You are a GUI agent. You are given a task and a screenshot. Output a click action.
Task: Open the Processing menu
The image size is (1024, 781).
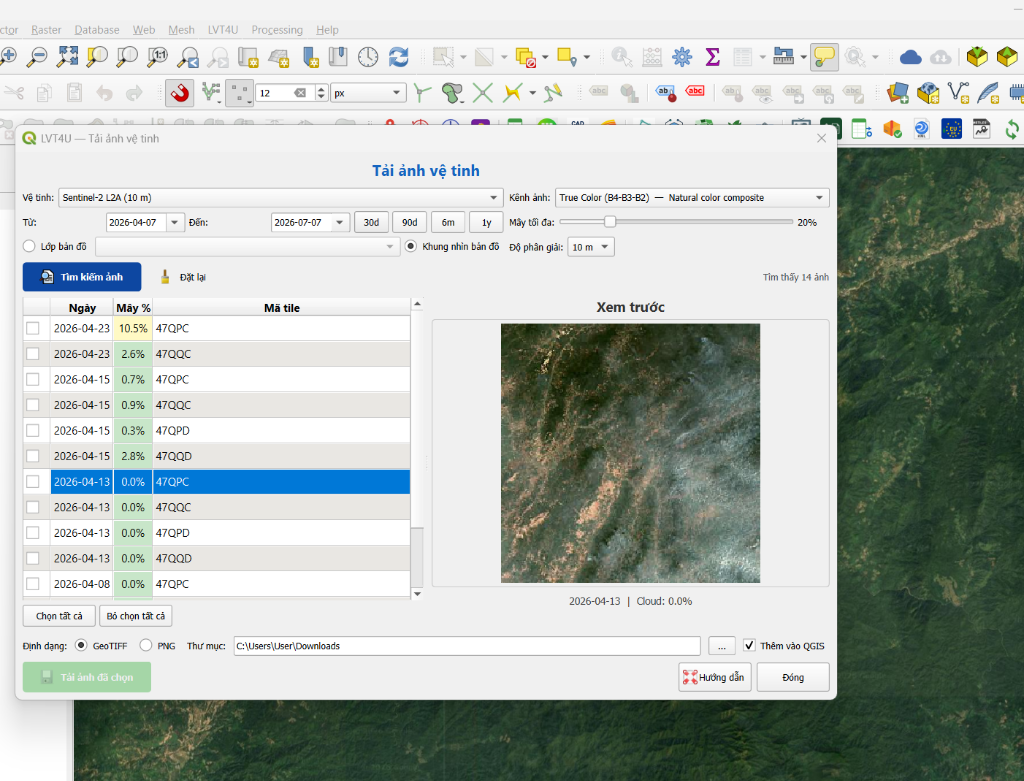277,30
